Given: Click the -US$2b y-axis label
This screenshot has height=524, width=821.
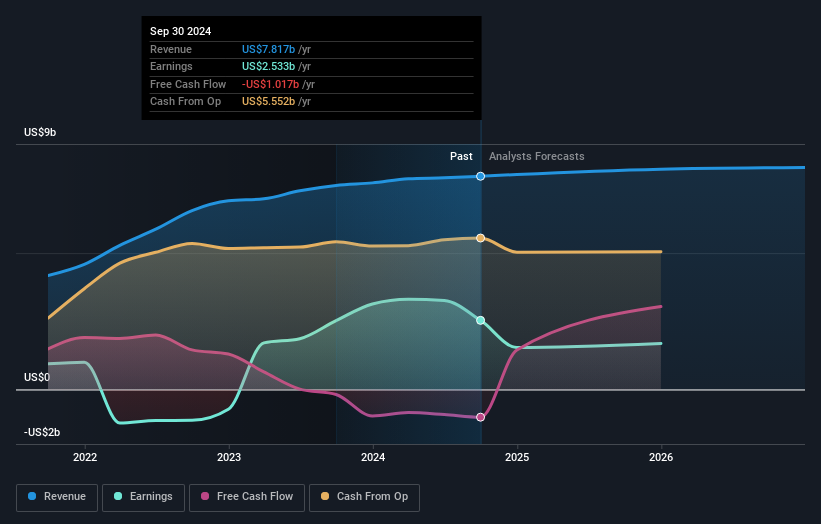Looking at the screenshot, I should click(42, 432).
